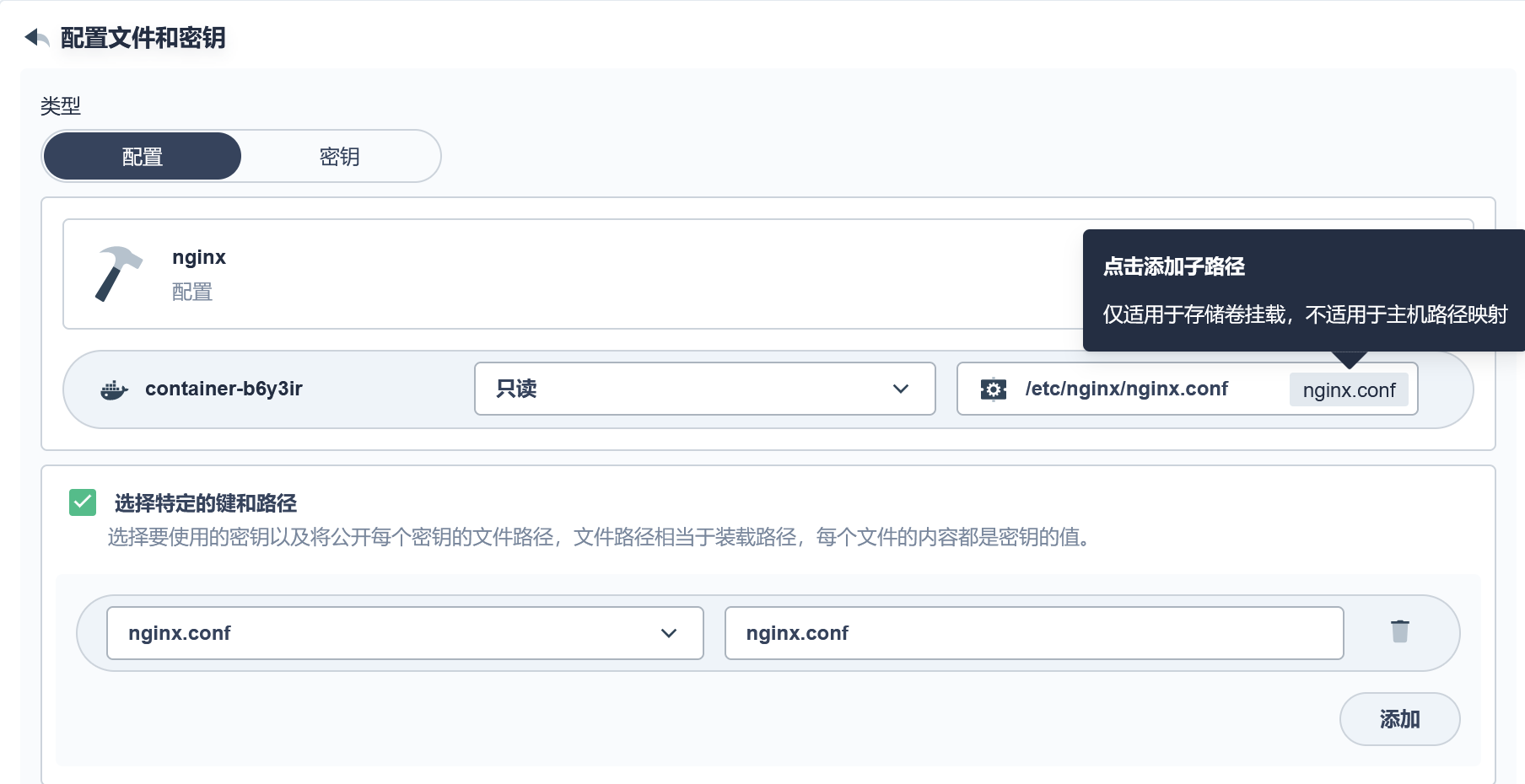Click the 添加 button
1525x784 pixels.
click(1400, 719)
